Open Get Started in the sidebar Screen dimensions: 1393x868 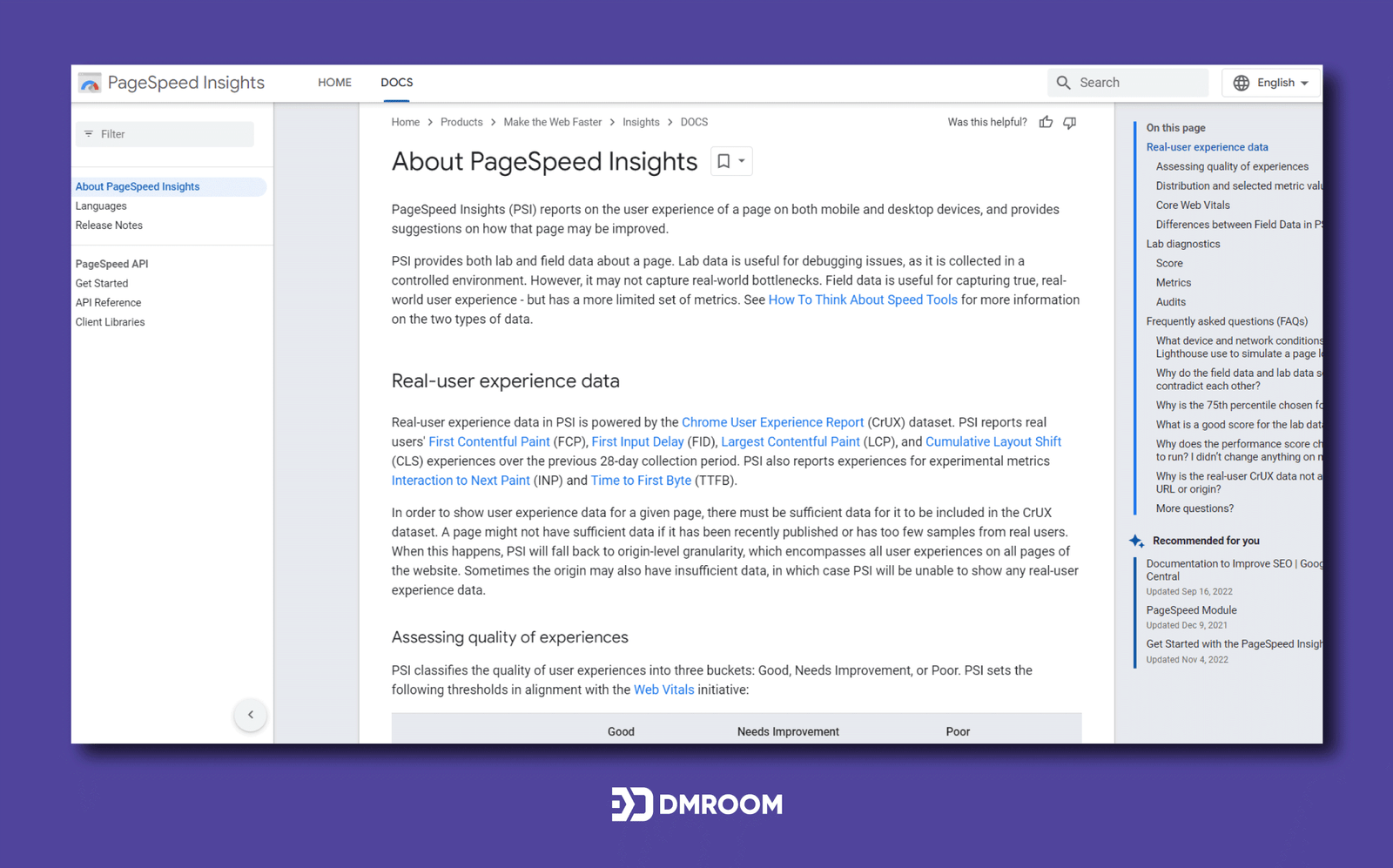102,284
